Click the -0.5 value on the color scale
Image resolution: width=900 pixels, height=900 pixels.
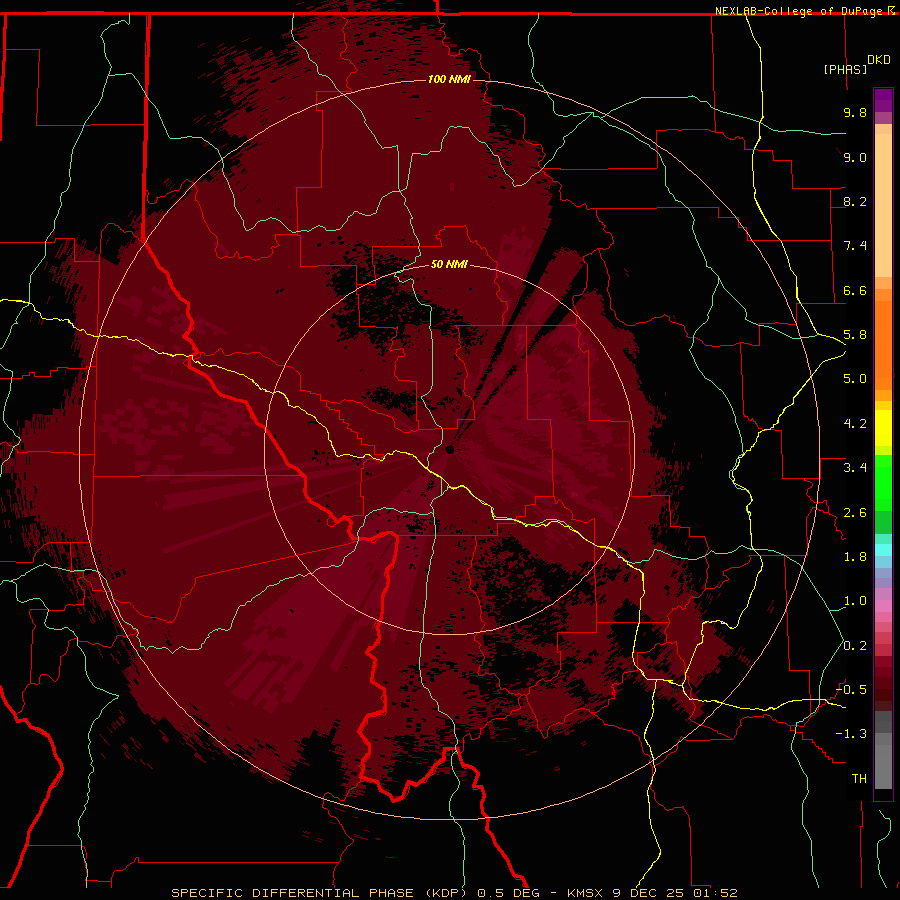click(851, 690)
